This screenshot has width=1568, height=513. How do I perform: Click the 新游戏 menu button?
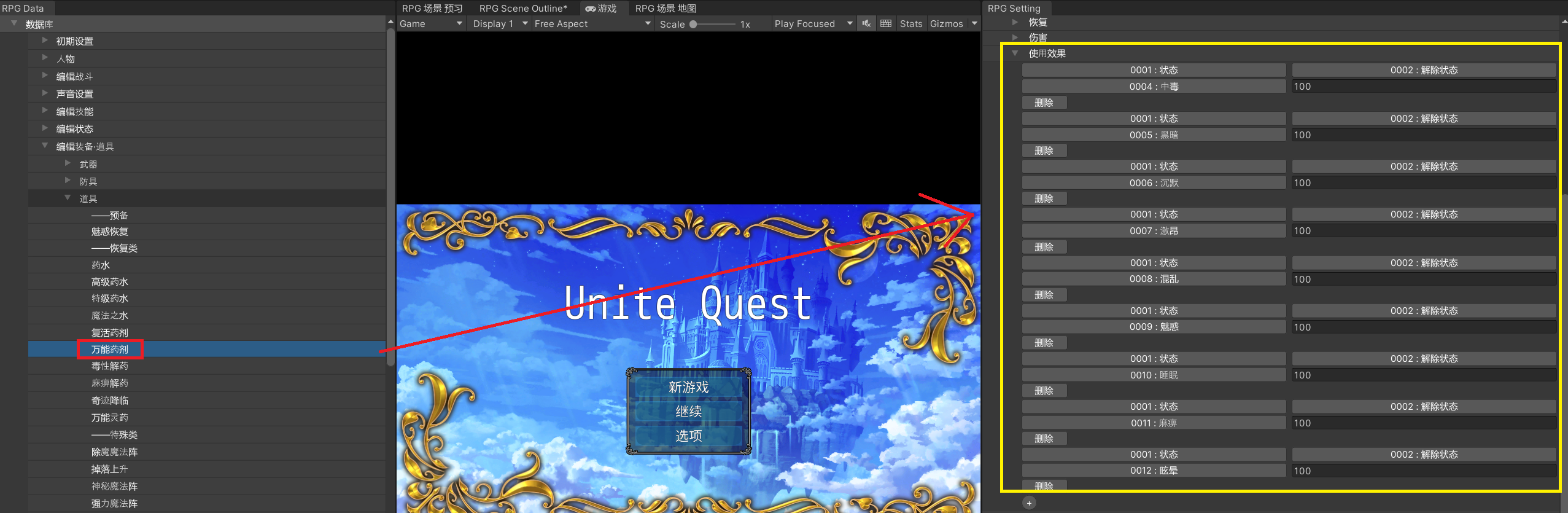click(688, 387)
